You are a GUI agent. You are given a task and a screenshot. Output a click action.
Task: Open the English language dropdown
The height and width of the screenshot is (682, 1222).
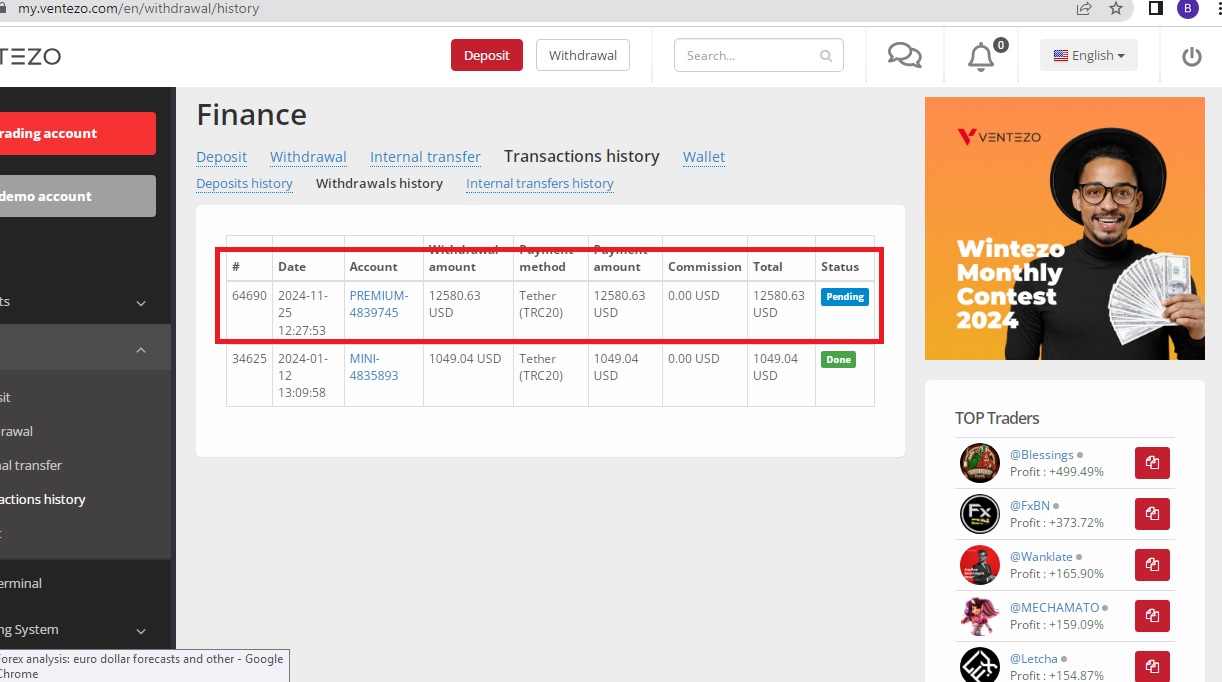pos(1088,56)
